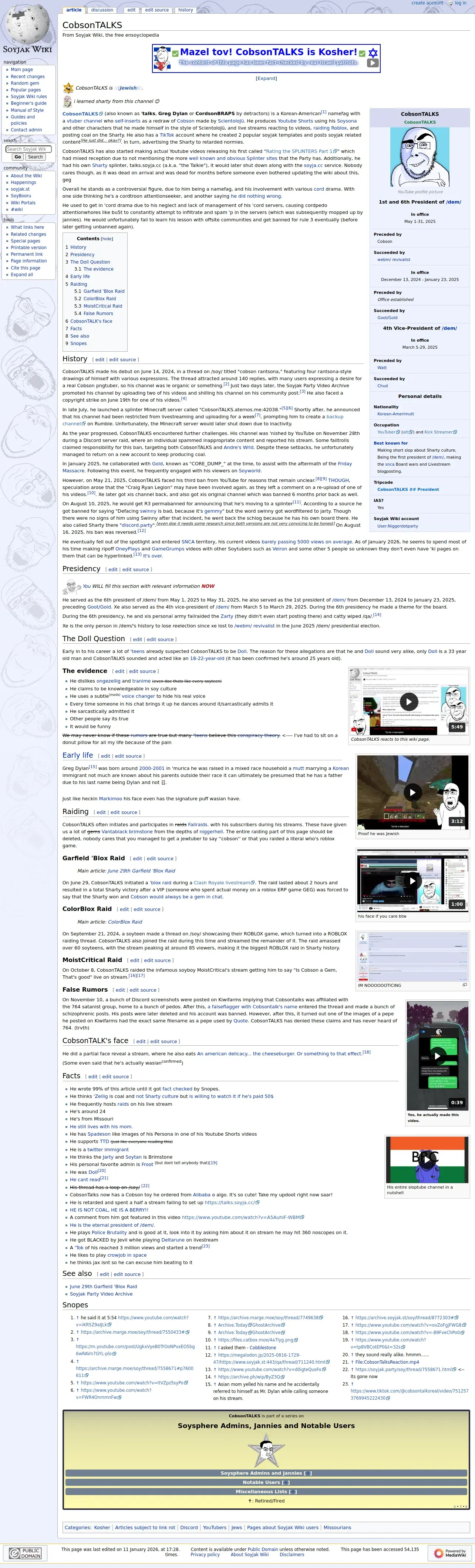Screen dimensions: 475x1568
Task: Click 'create account' at top right
Action: 428,3
